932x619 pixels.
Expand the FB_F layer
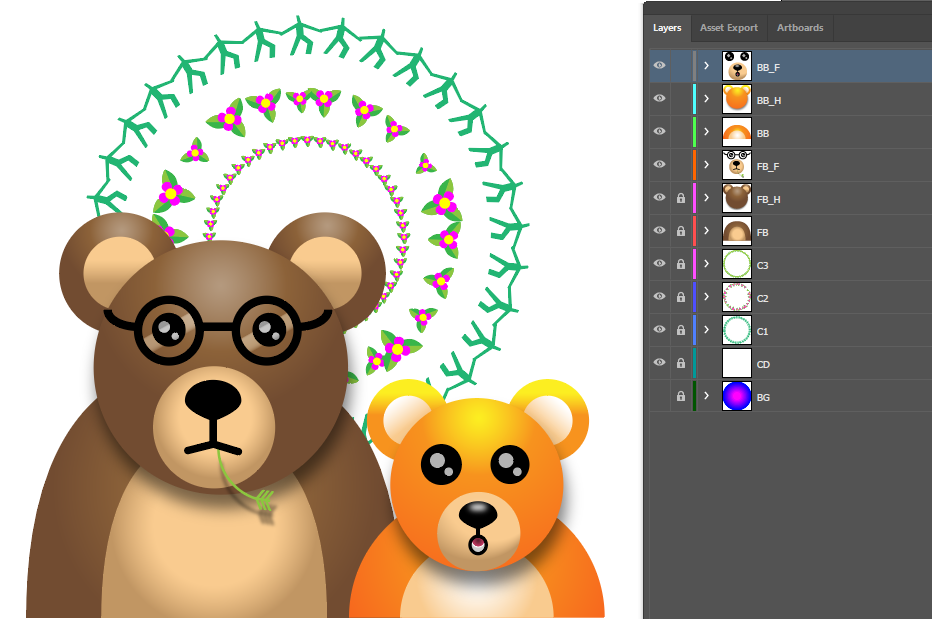coord(707,165)
